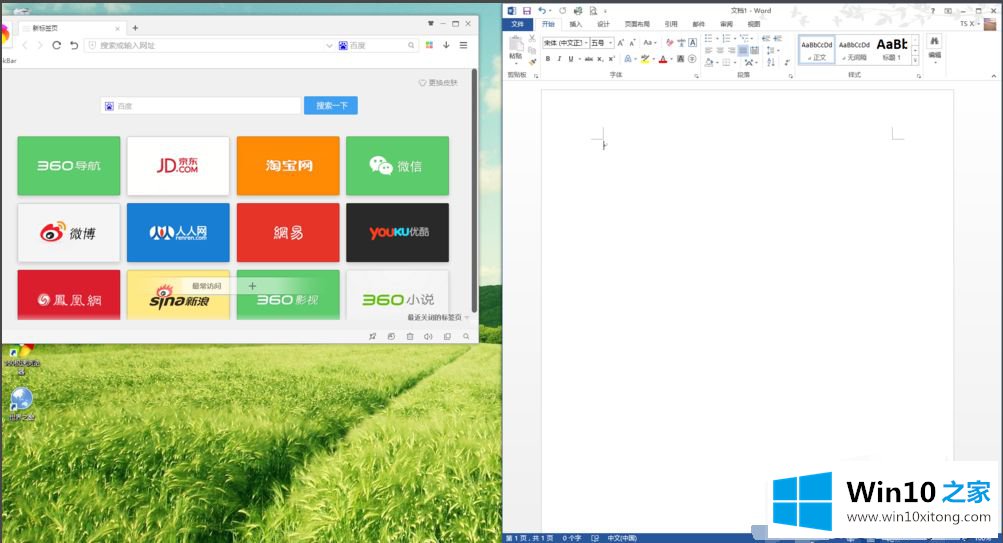Toggle Underline in Word ribbon

tap(571, 59)
